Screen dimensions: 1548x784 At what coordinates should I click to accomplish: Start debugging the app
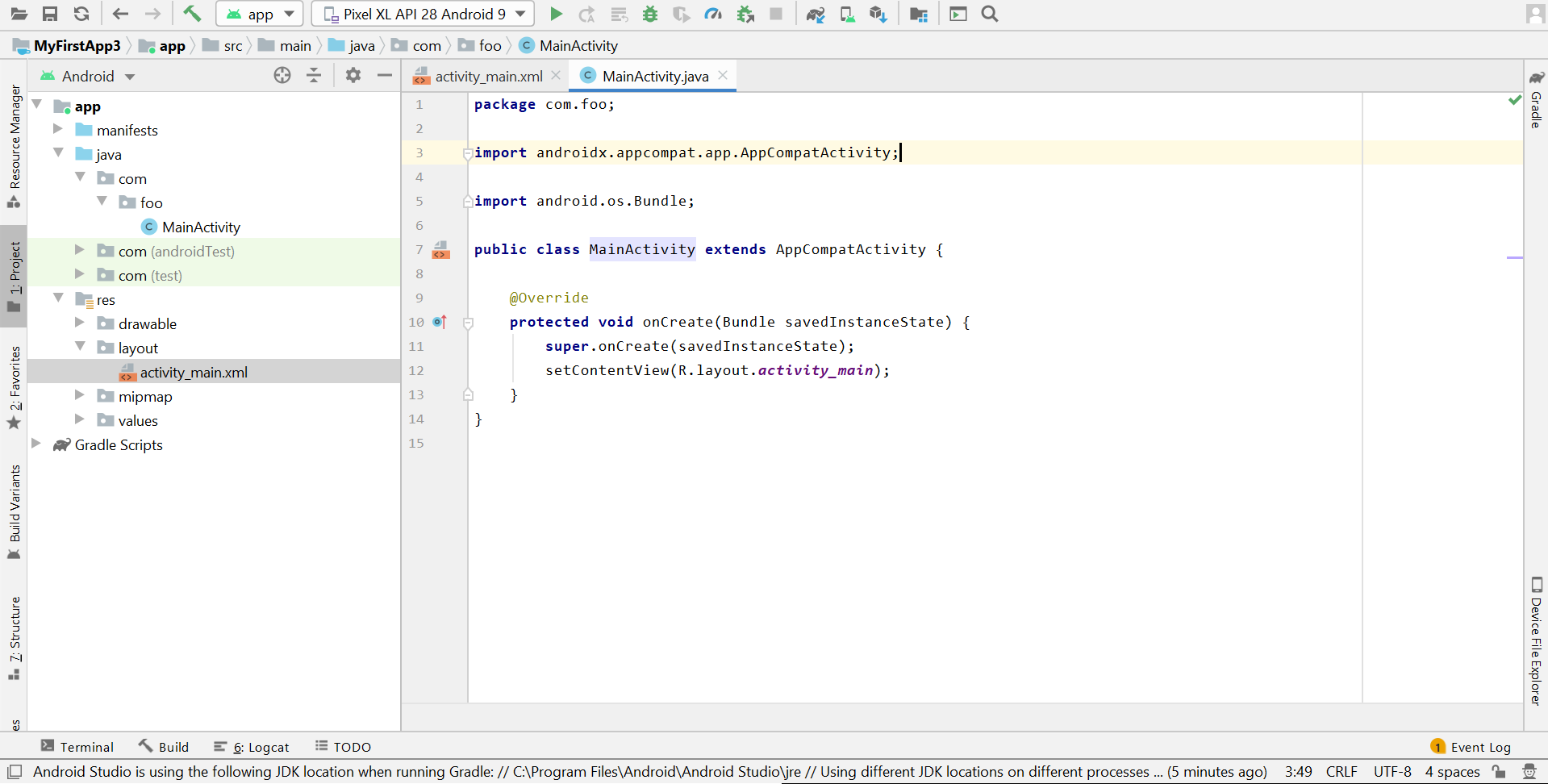(x=650, y=14)
